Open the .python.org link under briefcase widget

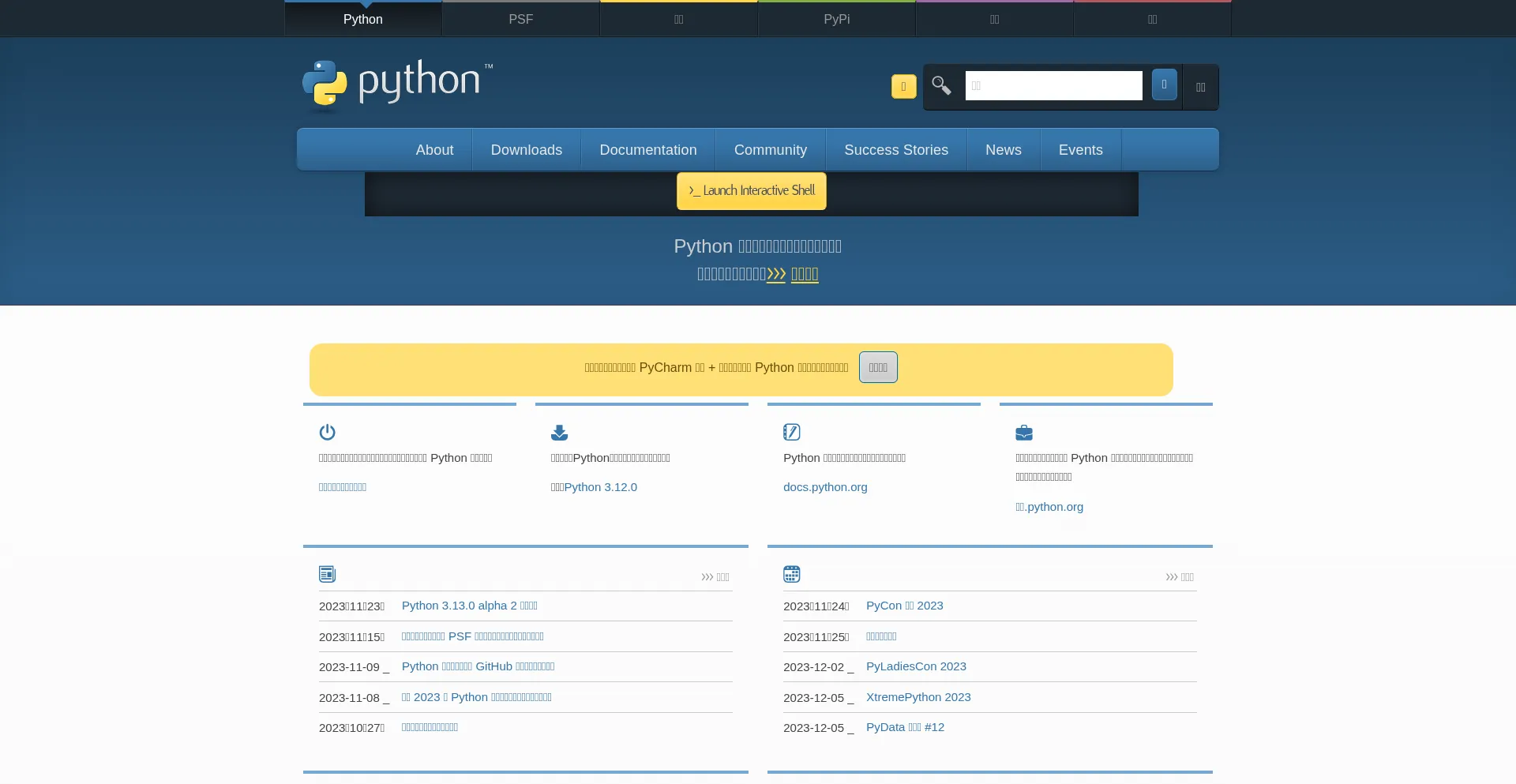(x=1049, y=507)
